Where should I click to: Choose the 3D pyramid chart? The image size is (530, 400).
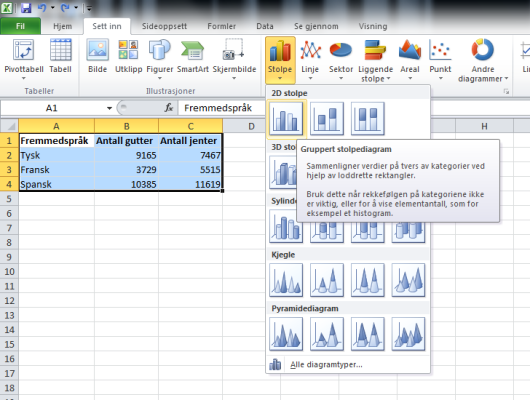point(408,334)
